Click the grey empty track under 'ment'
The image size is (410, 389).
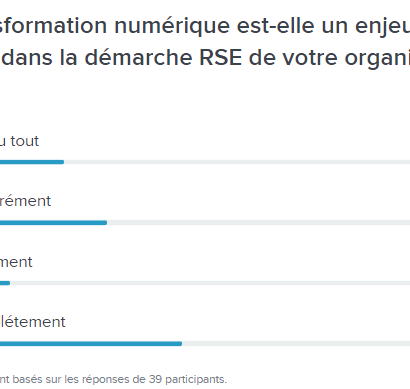point(210,283)
